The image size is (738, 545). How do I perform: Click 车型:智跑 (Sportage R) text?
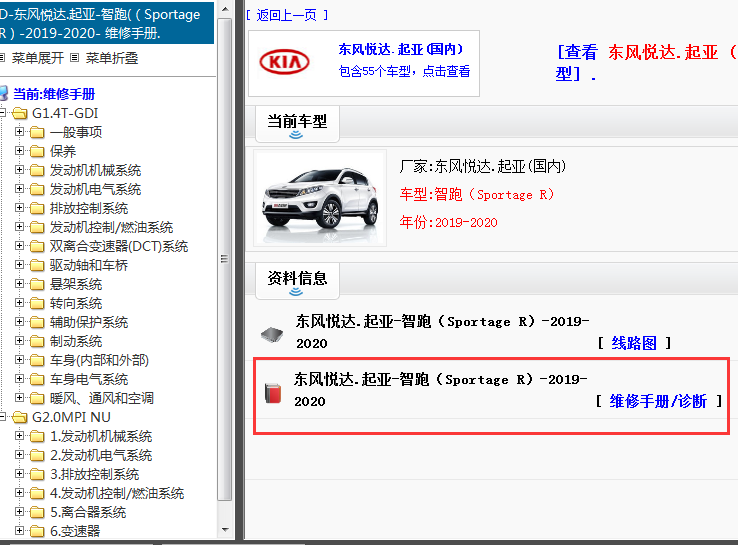click(477, 194)
